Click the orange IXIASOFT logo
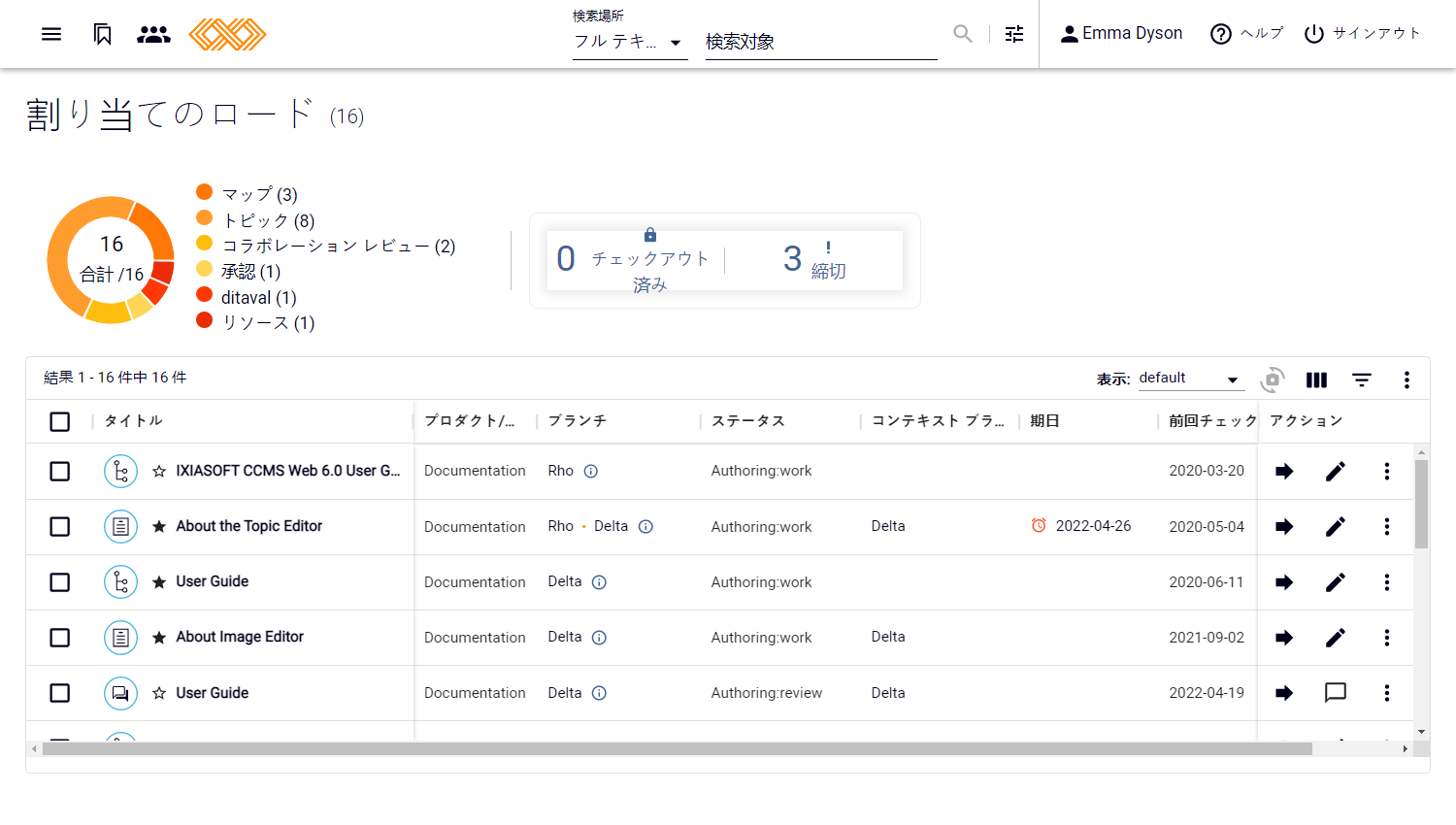The width and height of the screenshot is (1456, 825). point(227,34)
